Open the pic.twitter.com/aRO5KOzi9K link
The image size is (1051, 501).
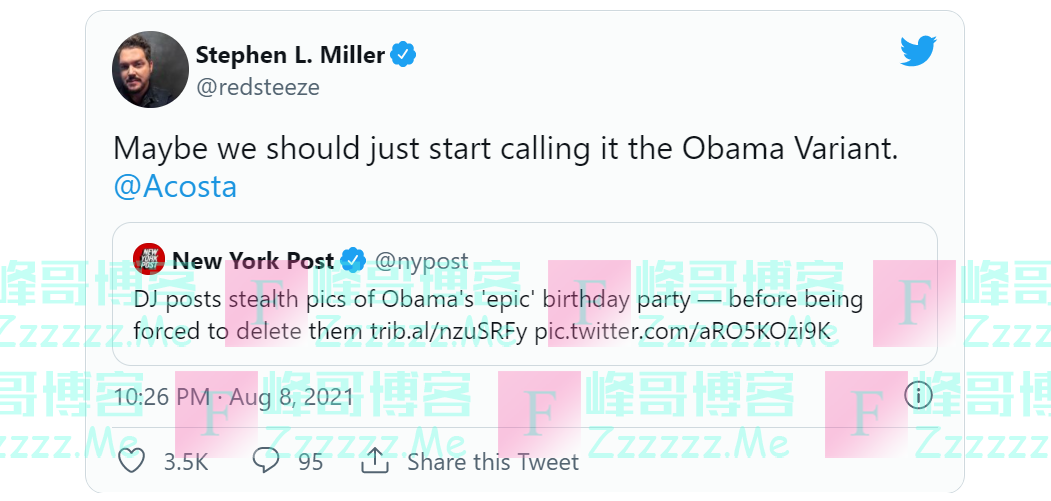684,331
